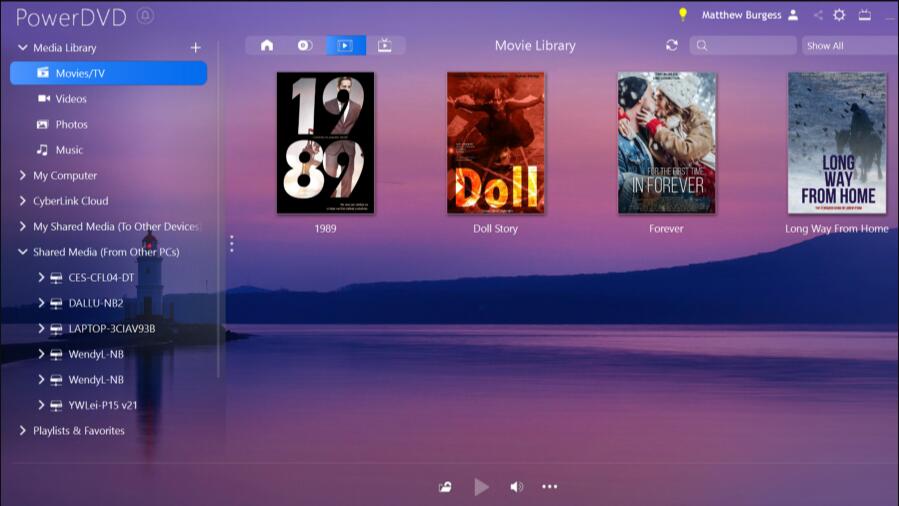Screen dimensions: 899x506
Task: Expand the YWLei-P15 v21 device
Action: coord(41,405)
